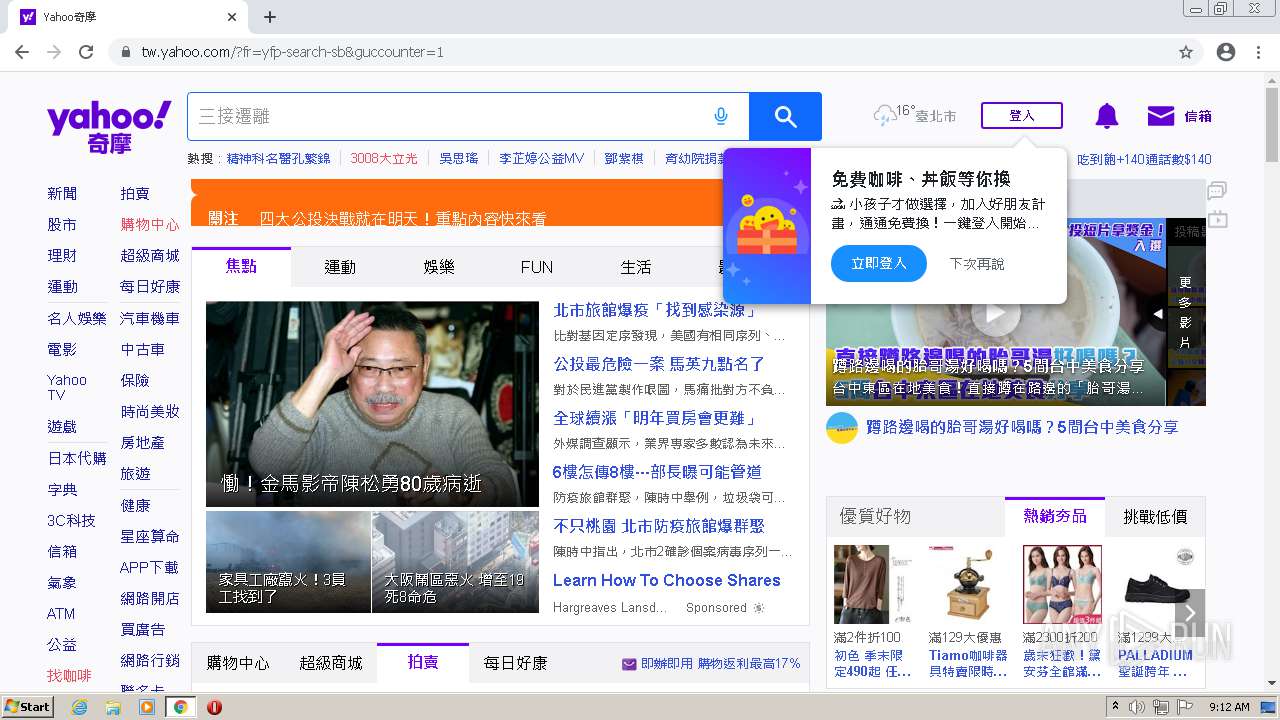The width and height of the screenshot is (1280, 720).
Task: Open 家具工廠霸火 news thumbnail
Action: coord(288,562)
